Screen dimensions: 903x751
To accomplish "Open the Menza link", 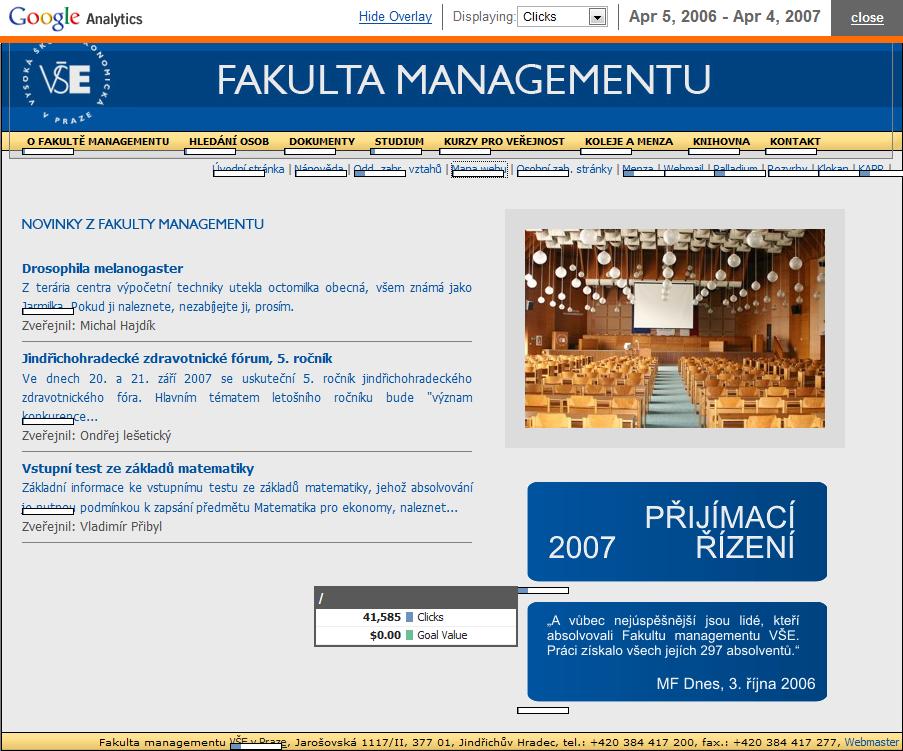I will click(x=638, y=169).
